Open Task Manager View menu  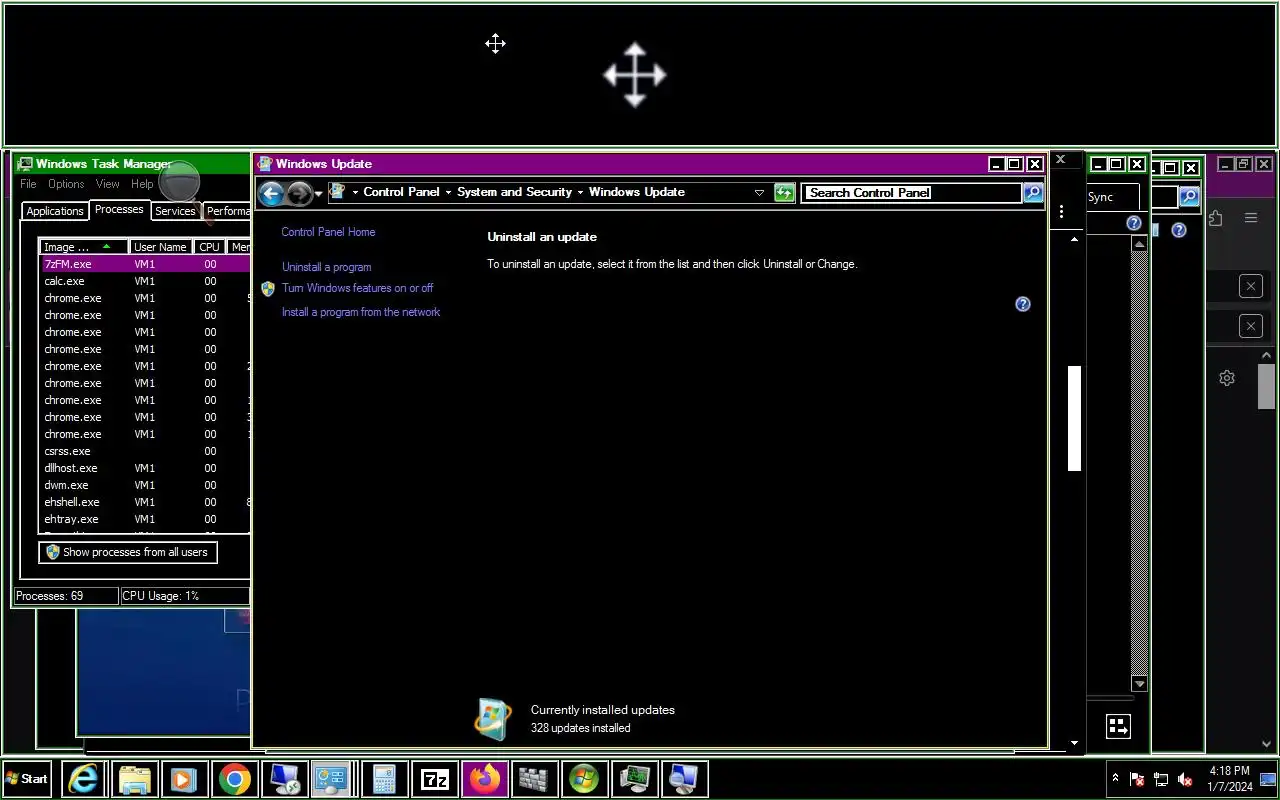[x=107, y=184]
